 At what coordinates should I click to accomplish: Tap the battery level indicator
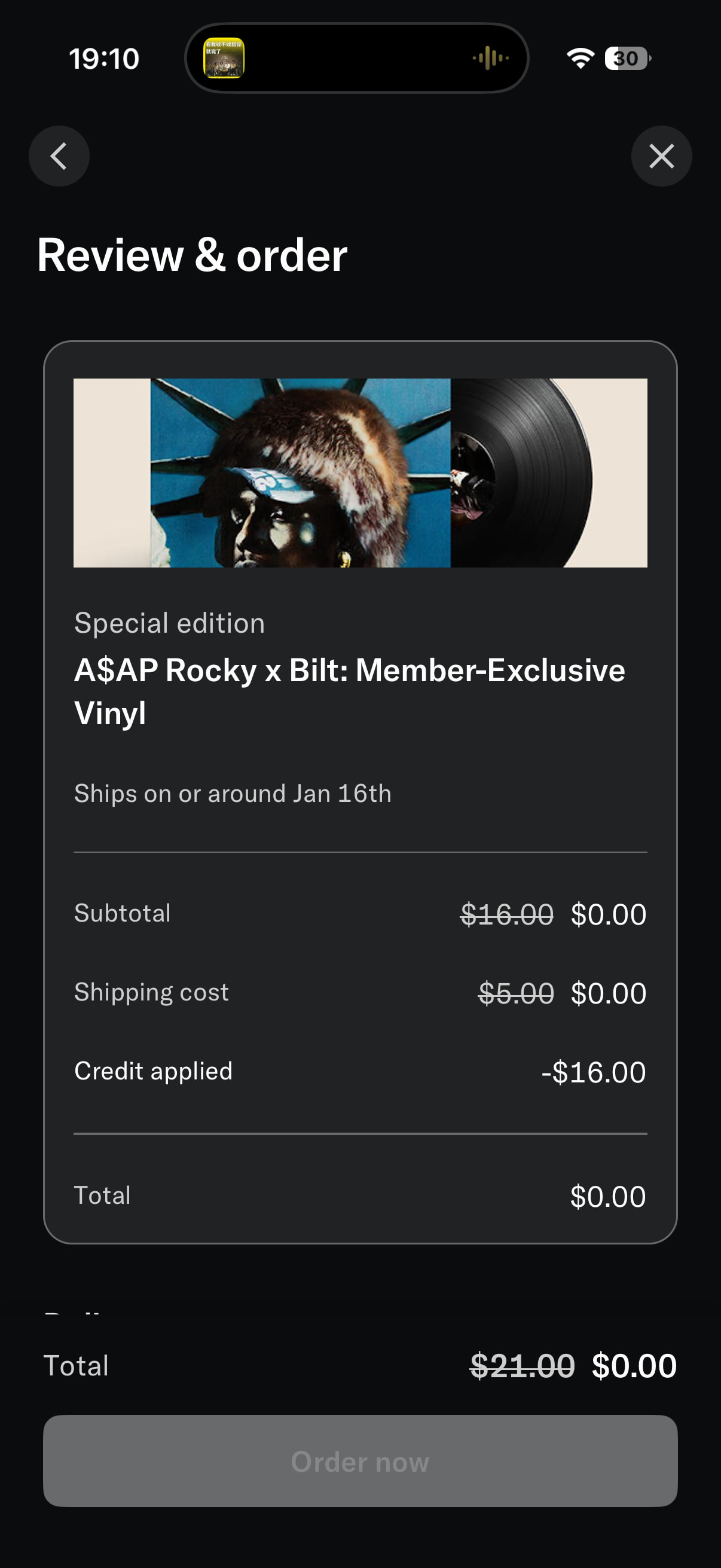(x=627, y=59)
